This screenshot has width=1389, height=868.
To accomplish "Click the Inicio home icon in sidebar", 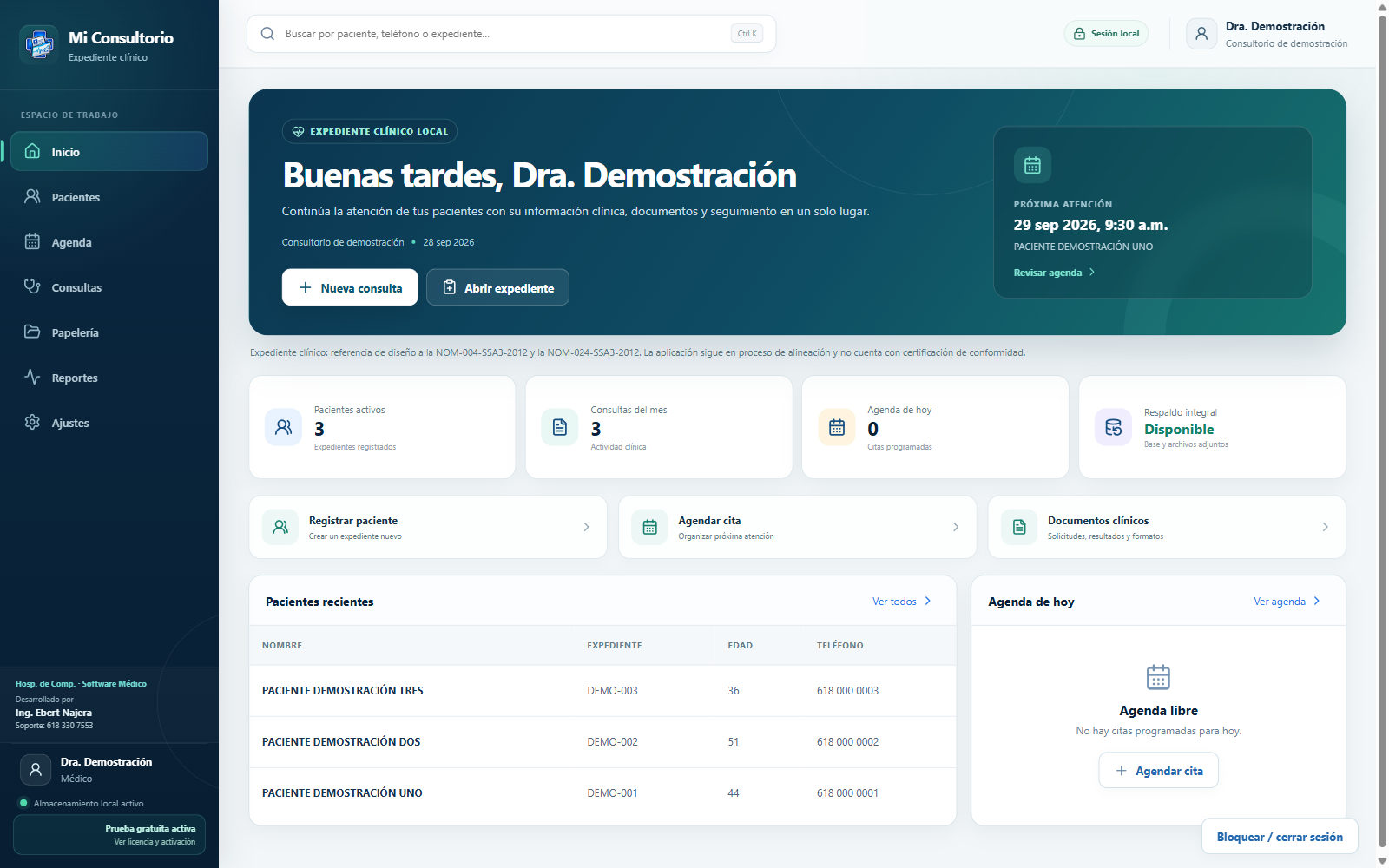I will pos(32,151).
